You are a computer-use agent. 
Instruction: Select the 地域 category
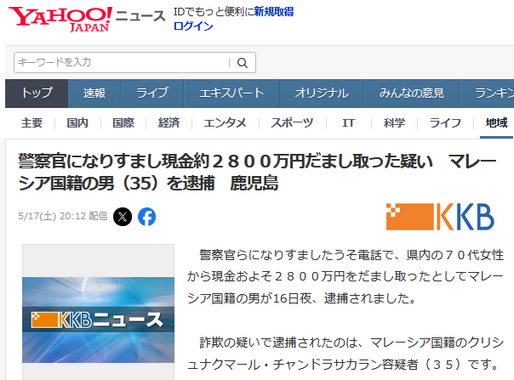coord(496,123)
